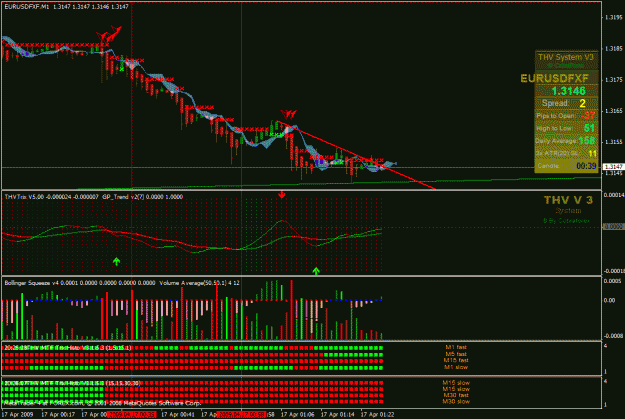
Task: Click the 17 Apr 01:22 time axis label
Action: (x=377, y=415)
